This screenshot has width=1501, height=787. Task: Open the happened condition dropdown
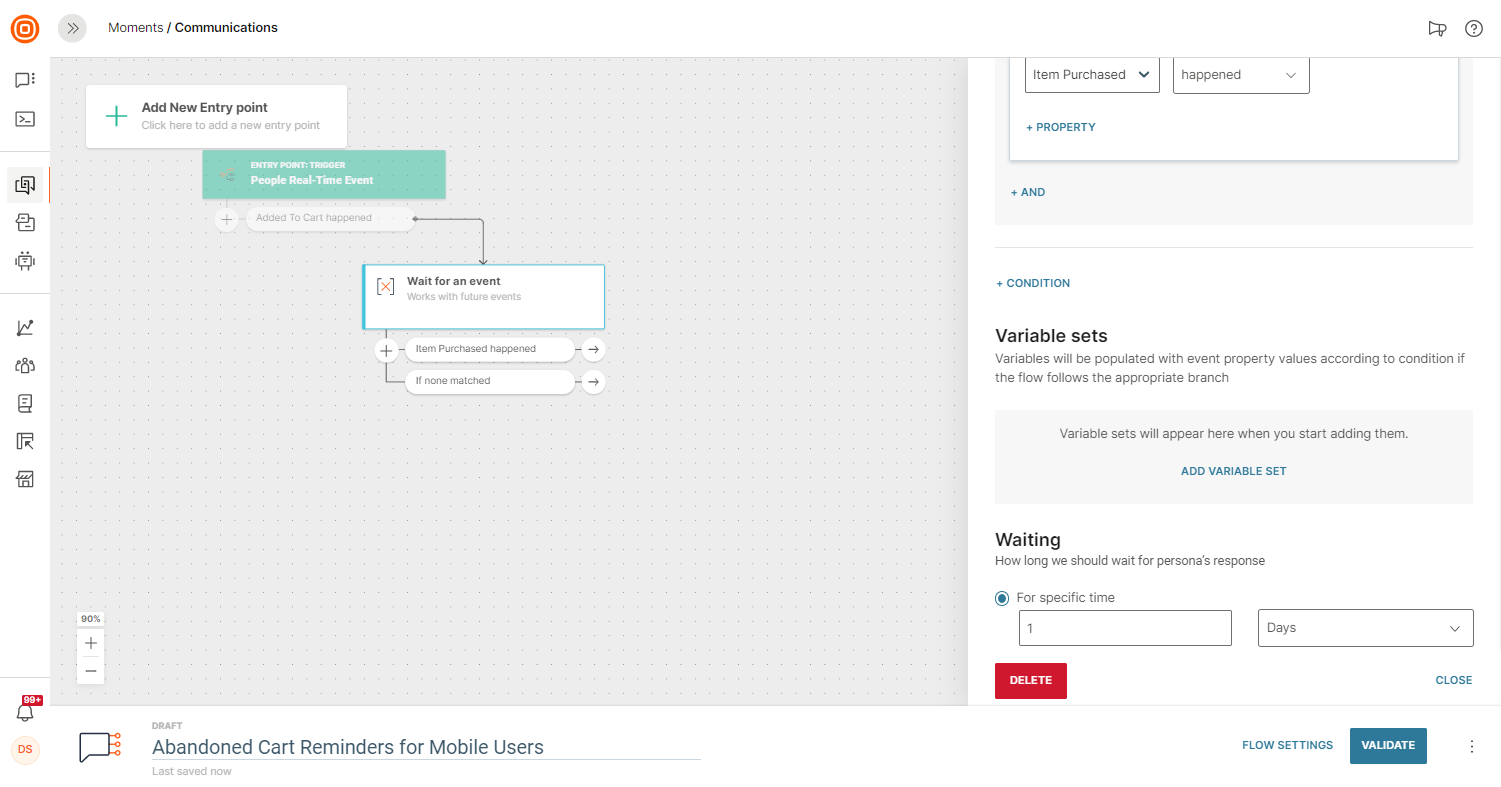tap(1240, 75)
